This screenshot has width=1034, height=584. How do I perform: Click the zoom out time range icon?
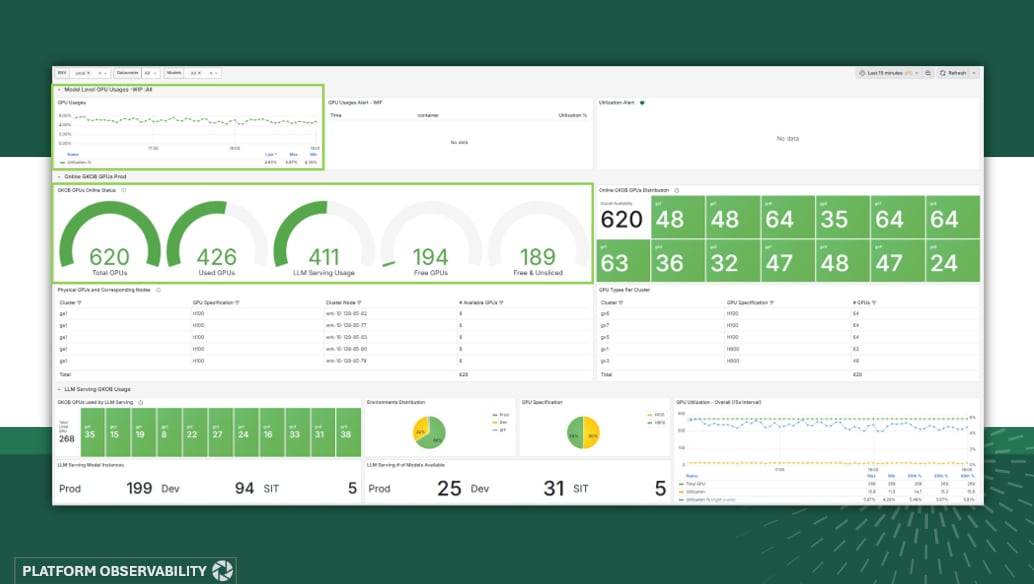click(928, 73)
